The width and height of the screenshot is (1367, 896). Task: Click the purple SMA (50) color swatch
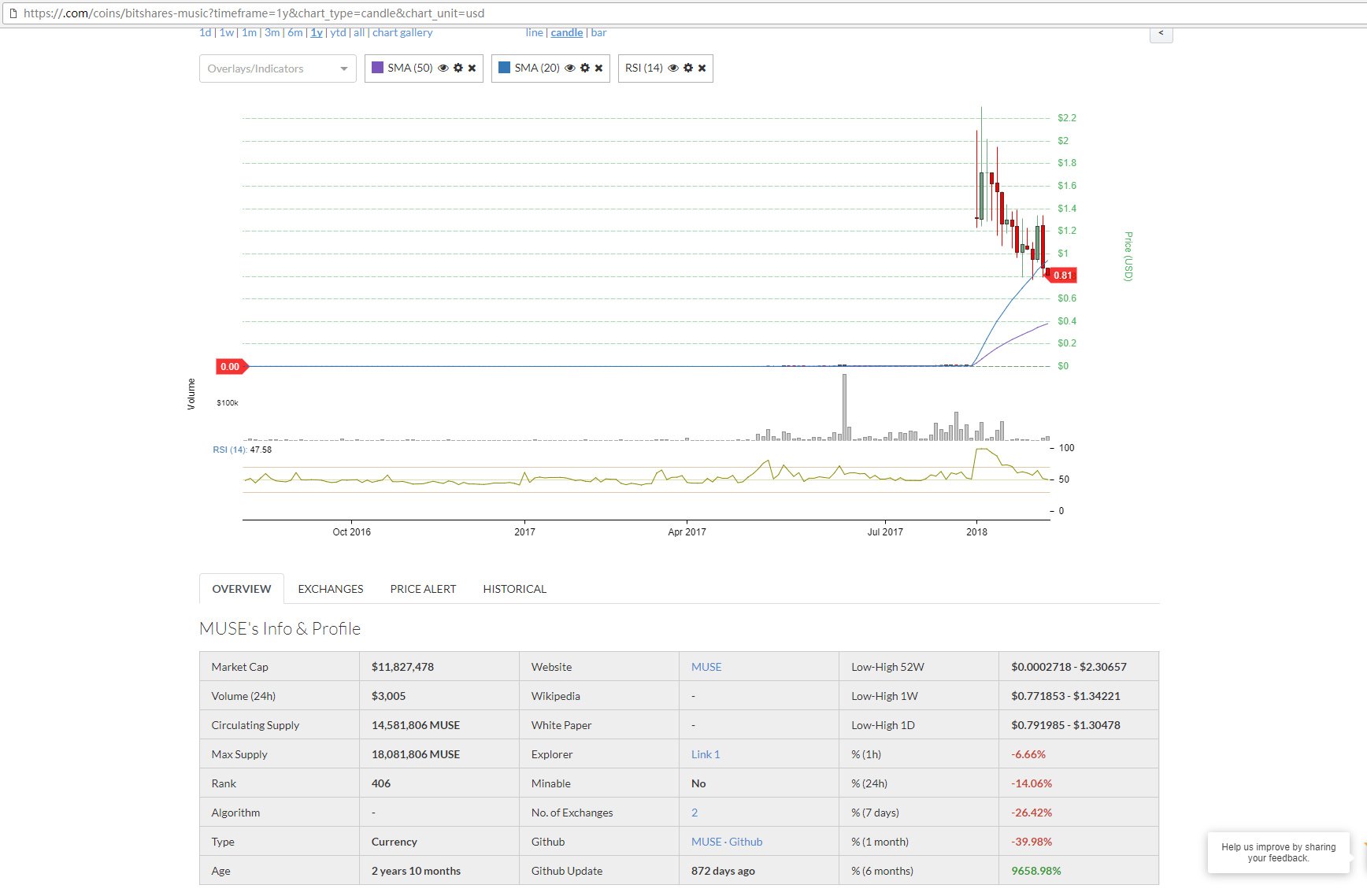click(377, 68)
